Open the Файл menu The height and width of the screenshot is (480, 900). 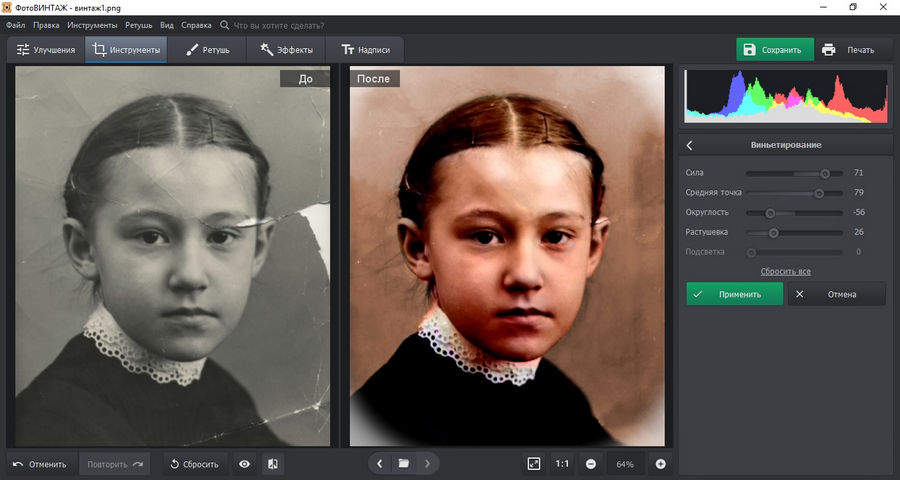[15, 24]
